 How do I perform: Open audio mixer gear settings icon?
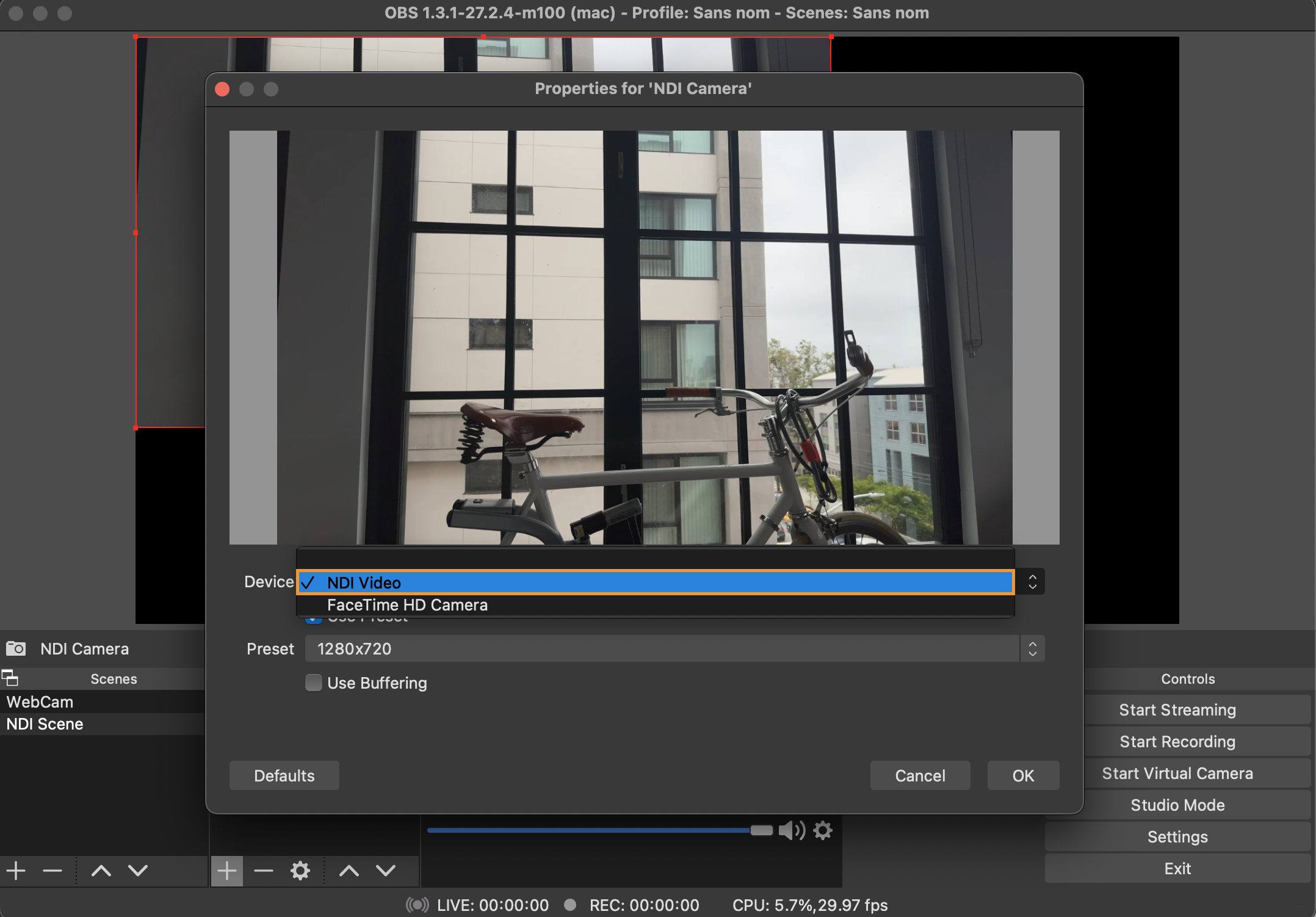[823, 830]
